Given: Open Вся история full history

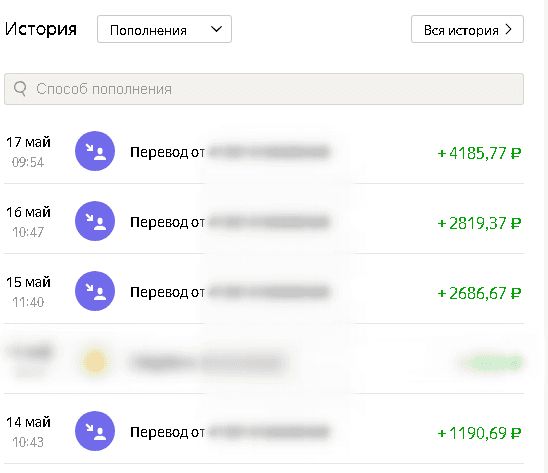Looking at the screenshot, I should (467, 29).
